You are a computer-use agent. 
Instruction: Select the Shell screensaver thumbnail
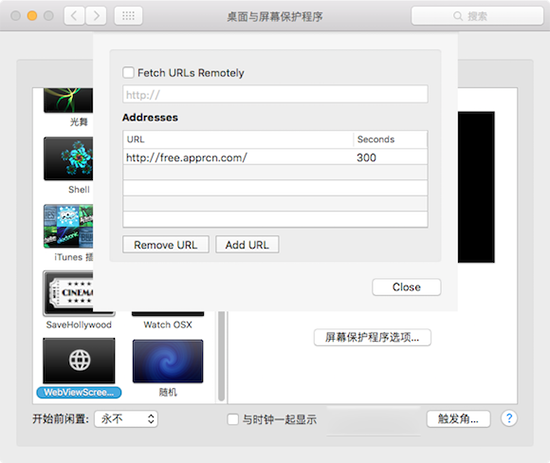(68, 159)
